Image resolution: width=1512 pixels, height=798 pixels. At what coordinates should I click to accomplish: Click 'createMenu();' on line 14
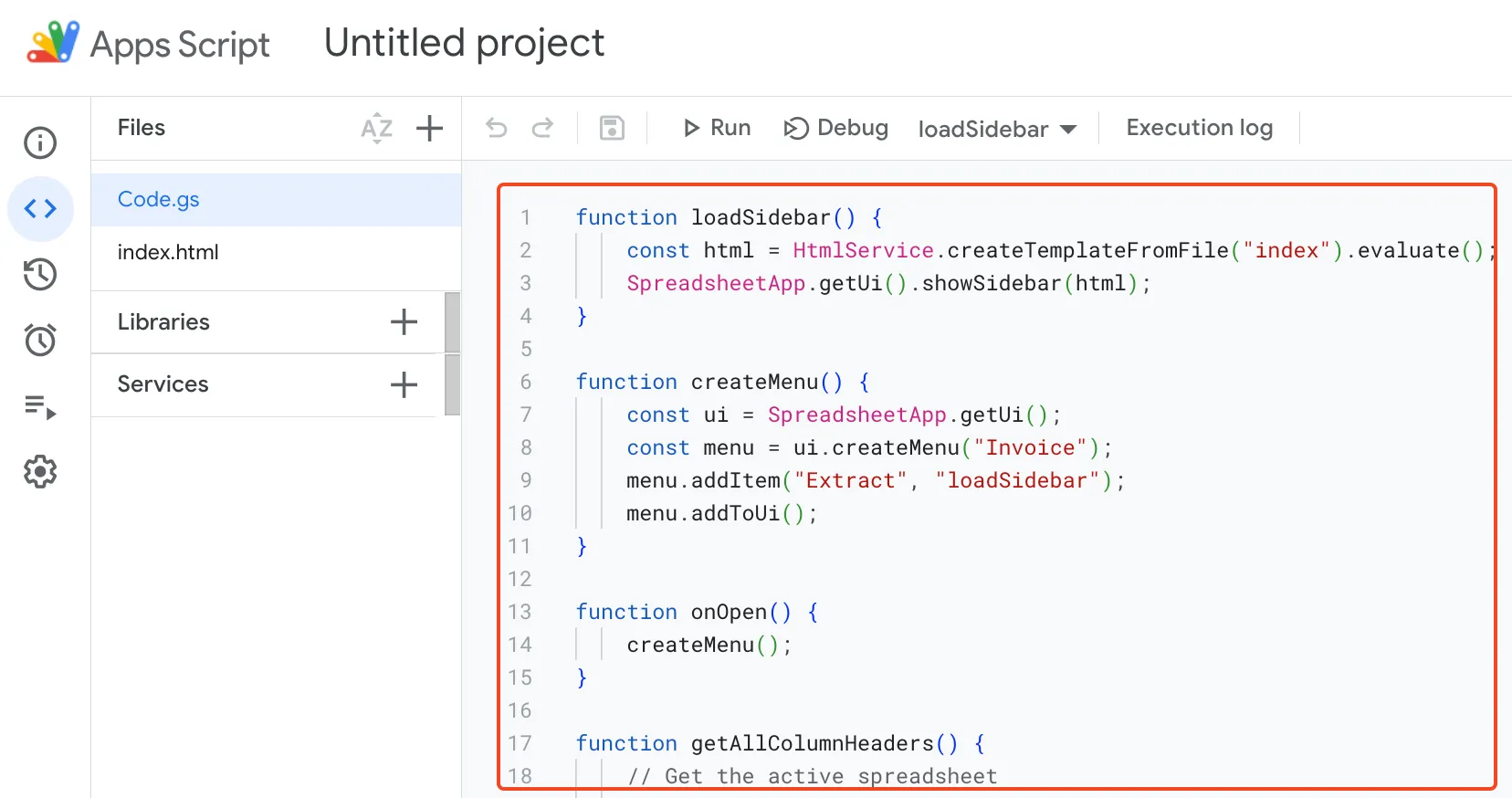tap(709, 645)
